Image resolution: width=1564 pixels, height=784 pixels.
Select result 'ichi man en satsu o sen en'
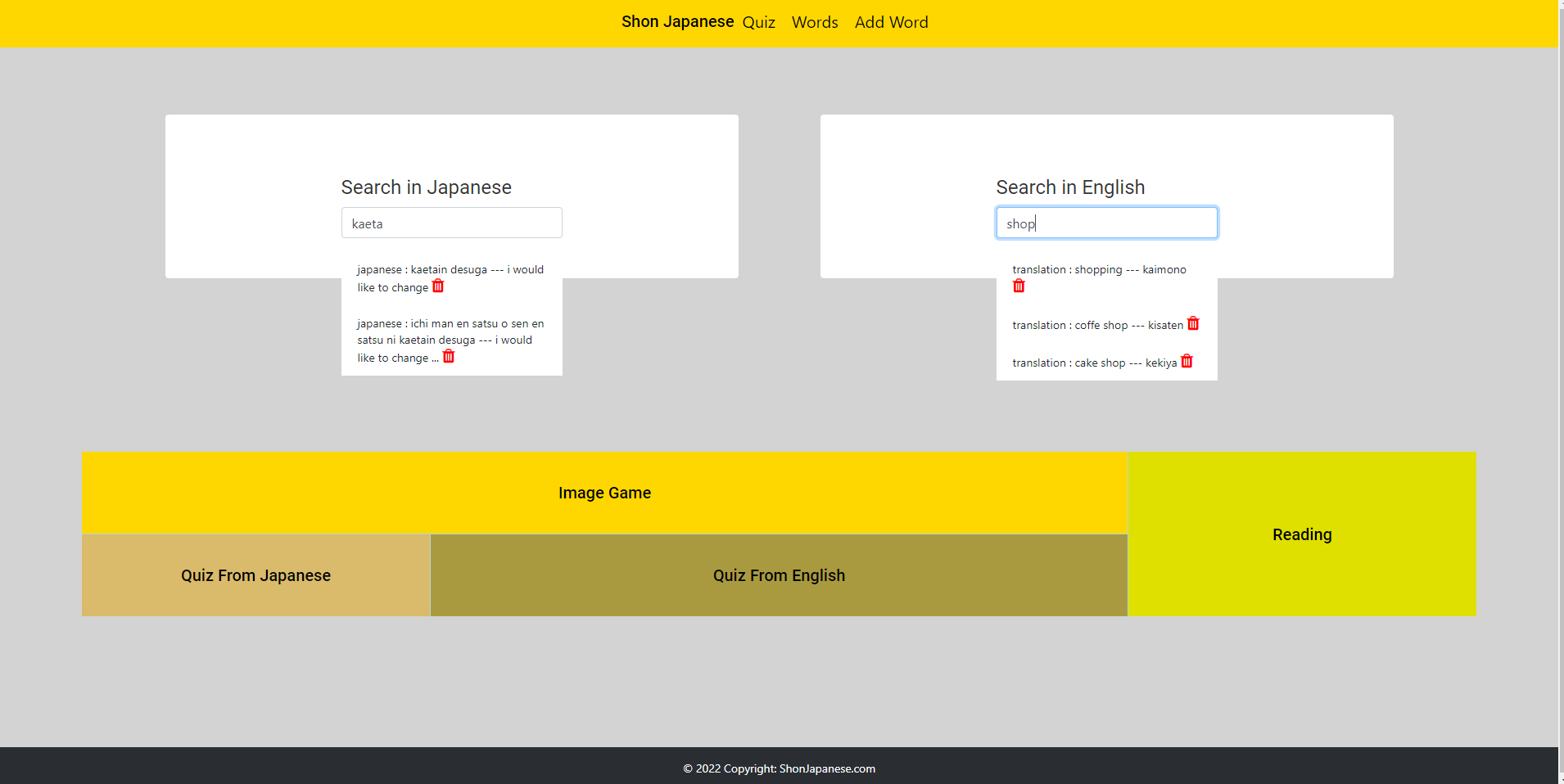[x=451, y=340]
